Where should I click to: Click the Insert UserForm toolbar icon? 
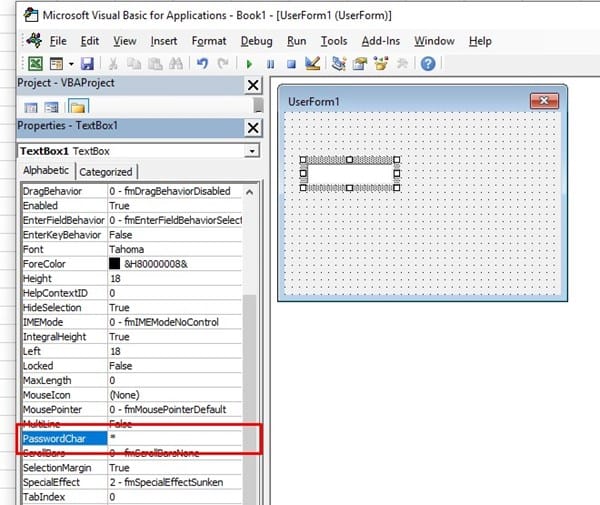[57, 64]
